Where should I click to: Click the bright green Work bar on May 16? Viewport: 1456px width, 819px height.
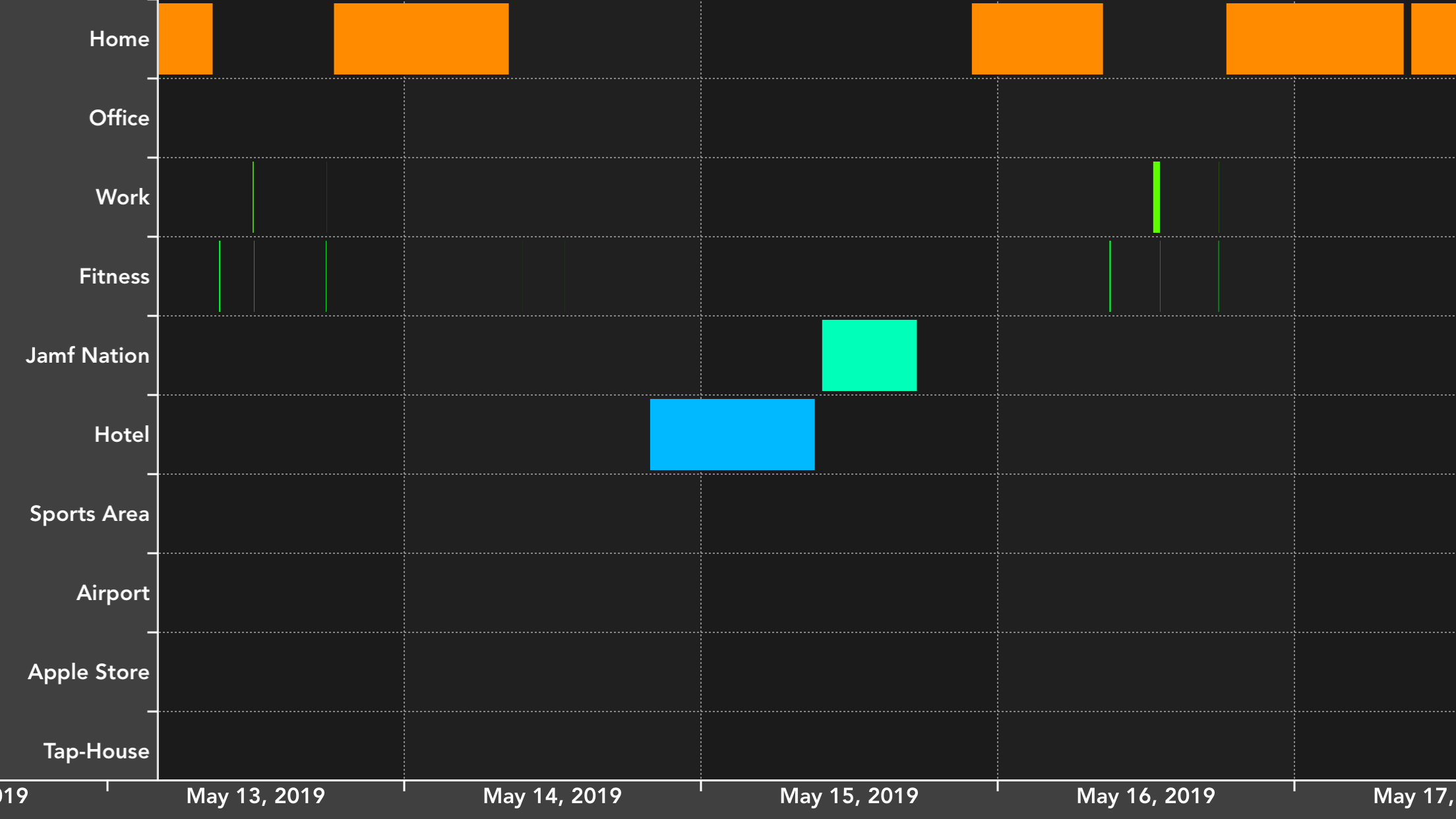(1157, 197)
